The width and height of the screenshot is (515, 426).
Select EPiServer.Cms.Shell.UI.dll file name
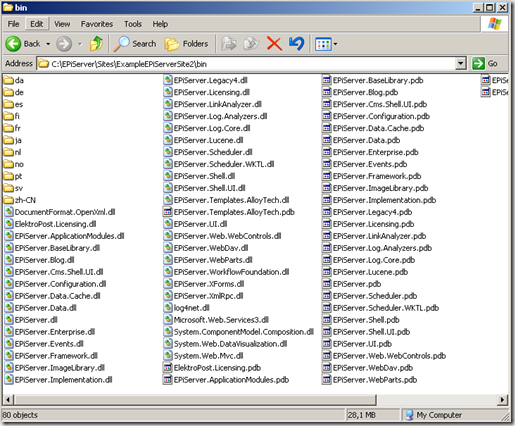coord(59,272)
